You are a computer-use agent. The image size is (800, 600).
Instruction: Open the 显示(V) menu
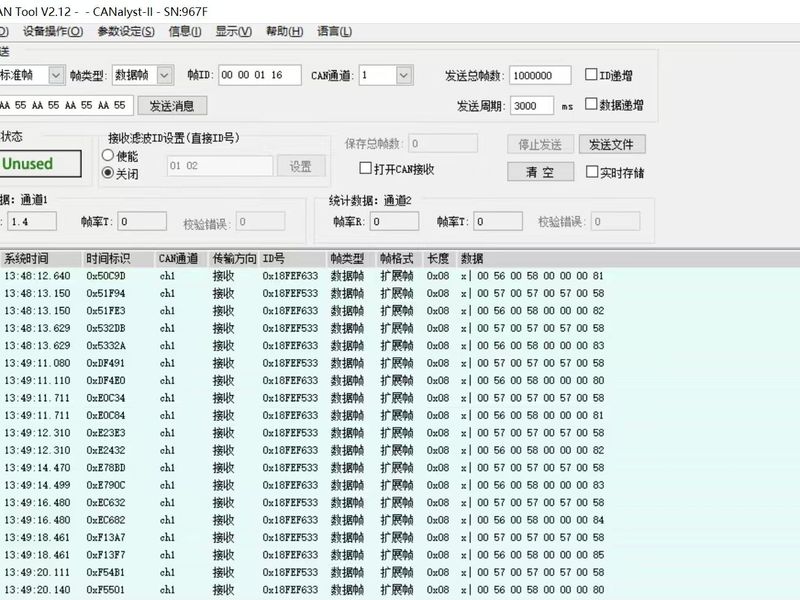click(233, 31)
